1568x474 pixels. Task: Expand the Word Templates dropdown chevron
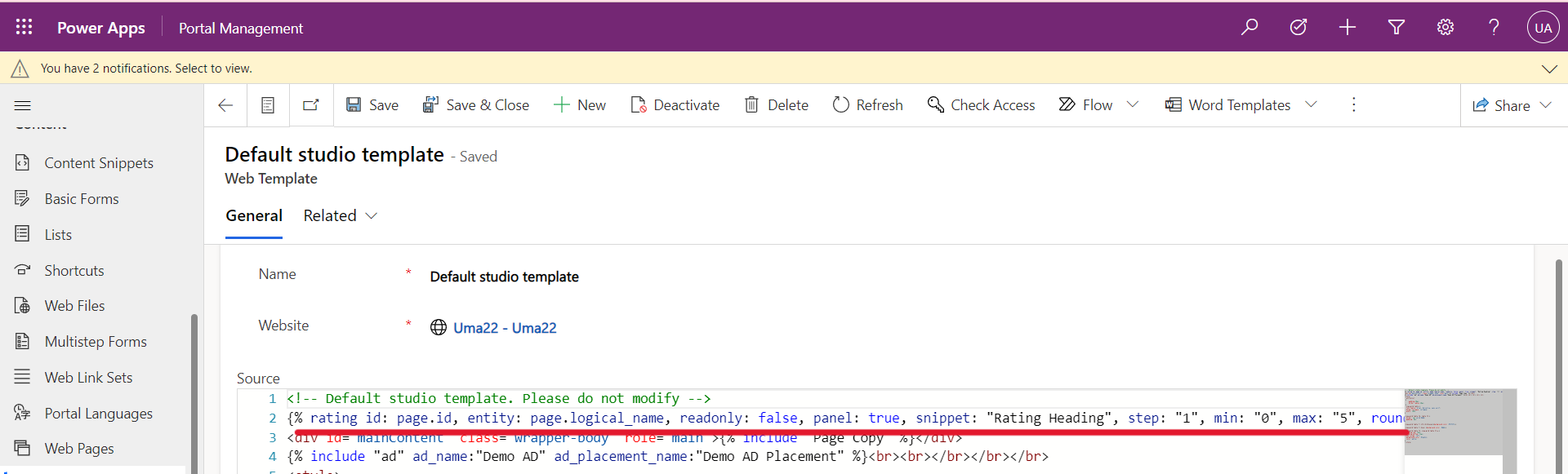[1312, 104]
